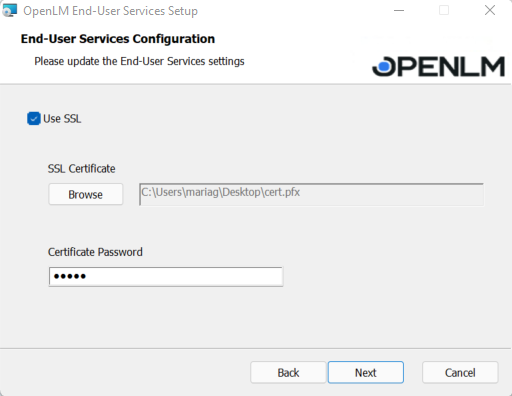The height and width of the screenshot is (396, 512).
Task: Click the OpenLM logo
Action: tap(438, 66)
